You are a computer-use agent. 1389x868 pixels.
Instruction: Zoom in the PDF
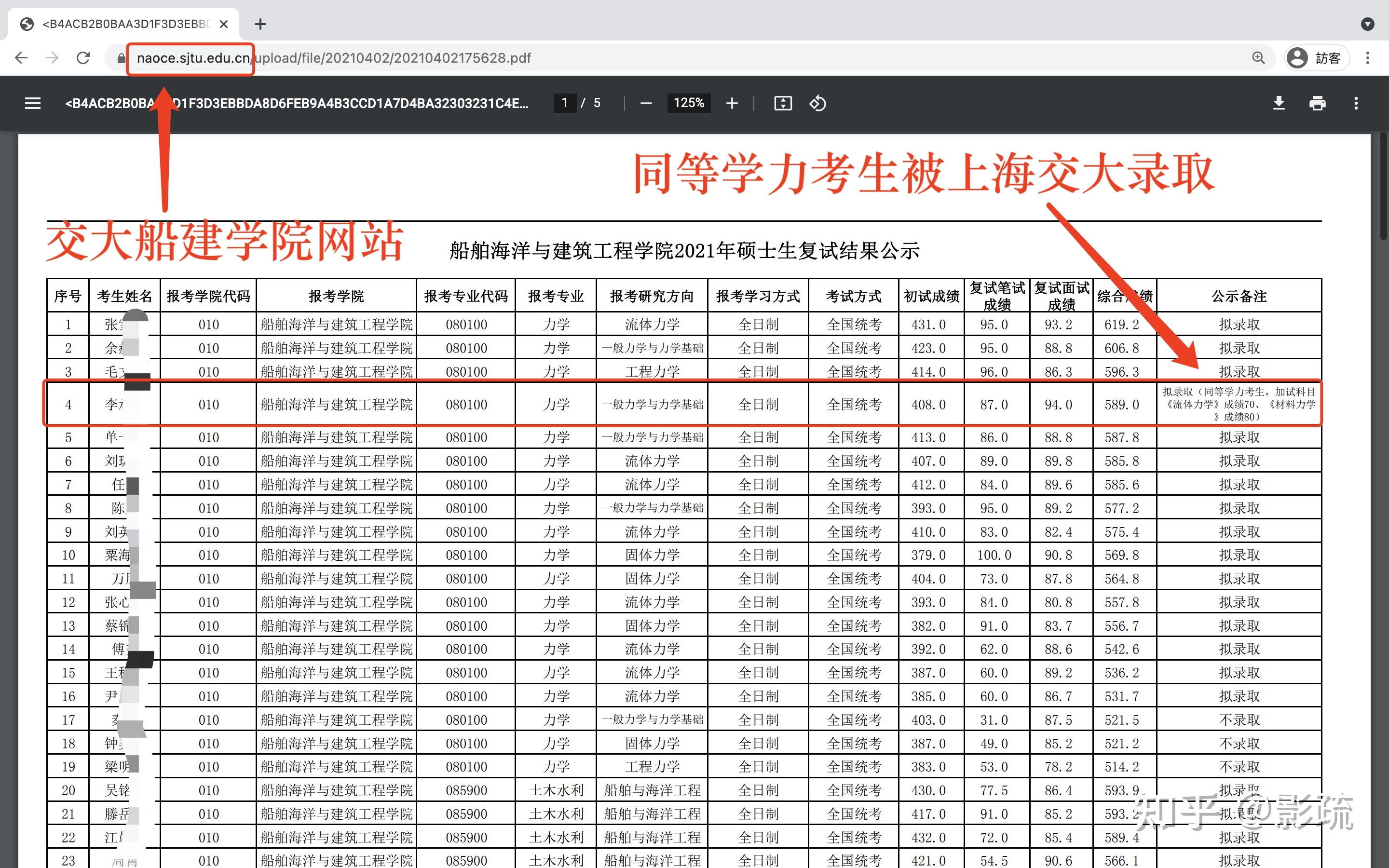[x=732, y=103]
